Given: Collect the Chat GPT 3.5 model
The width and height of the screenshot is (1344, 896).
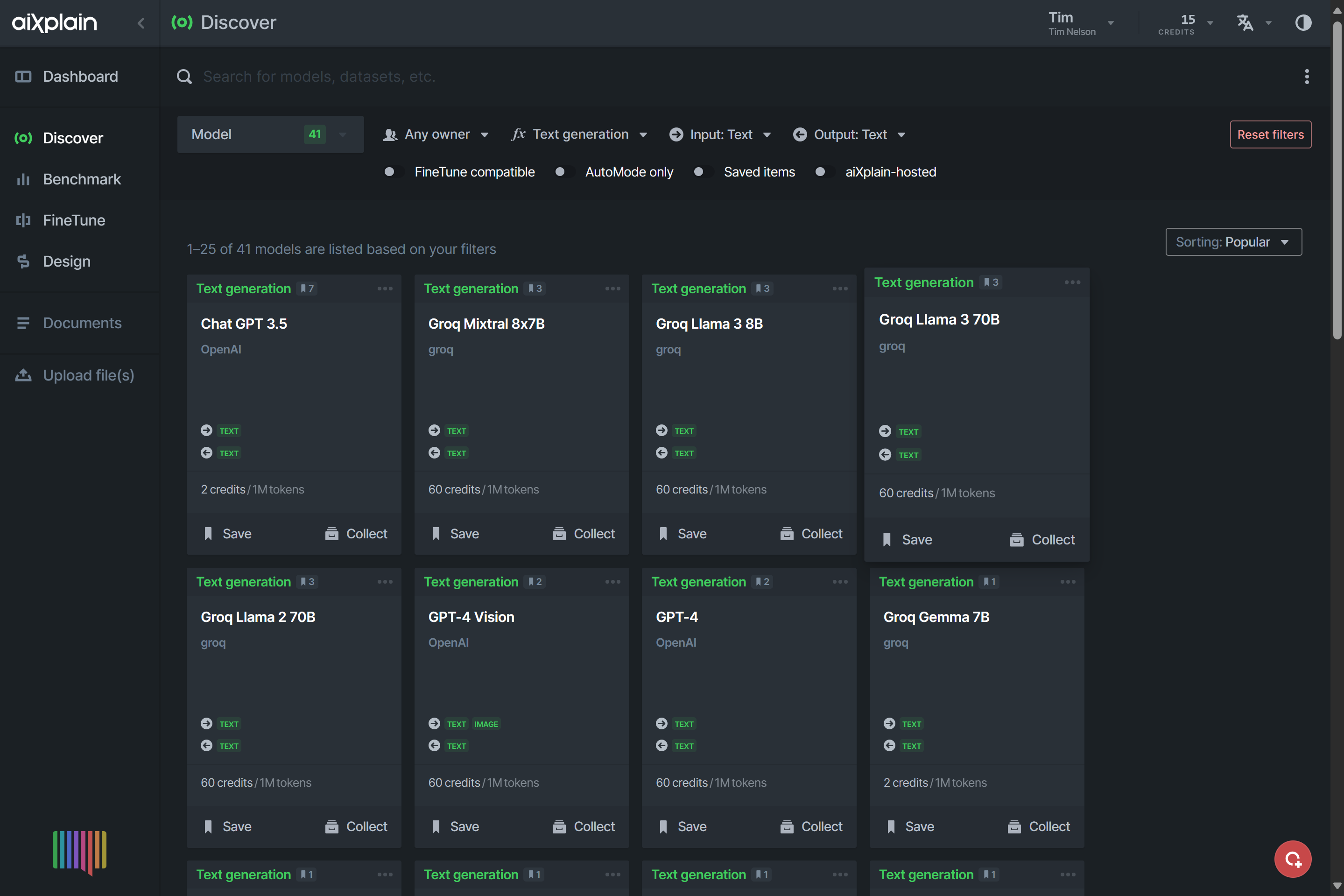Looking at the screenshot, I should click(356, 534).
